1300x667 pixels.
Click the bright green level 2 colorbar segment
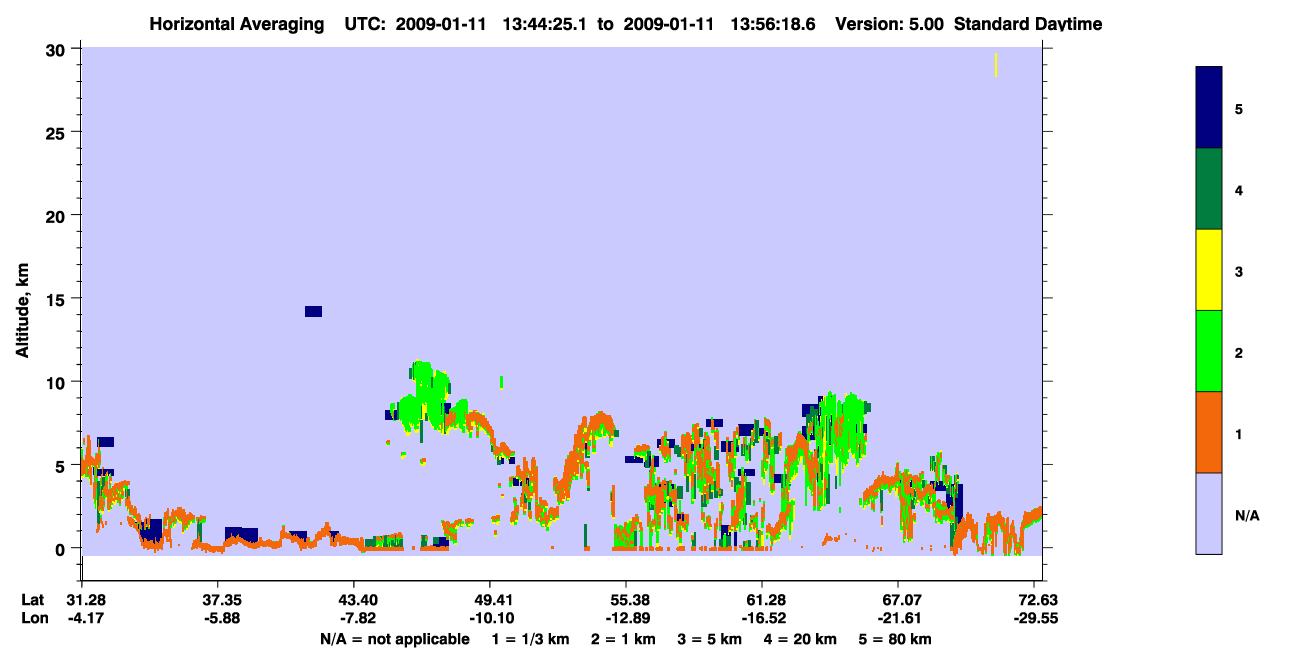[1209, 351]
